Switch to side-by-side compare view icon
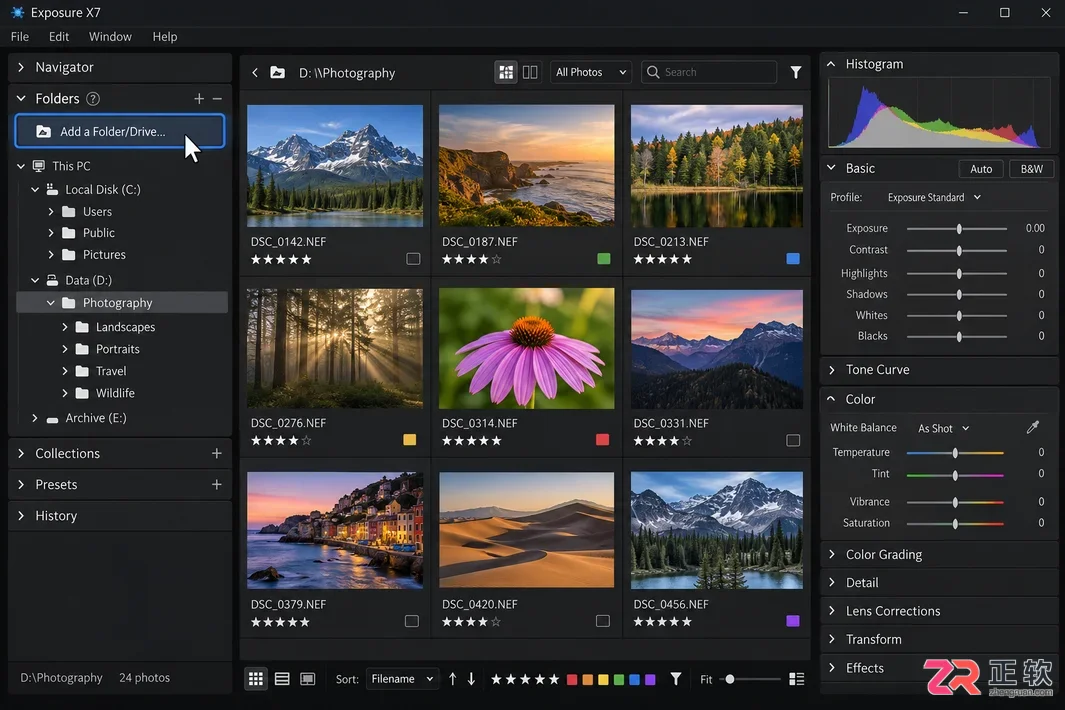This screenshot has height=710, width=1065. pos(530,72)
